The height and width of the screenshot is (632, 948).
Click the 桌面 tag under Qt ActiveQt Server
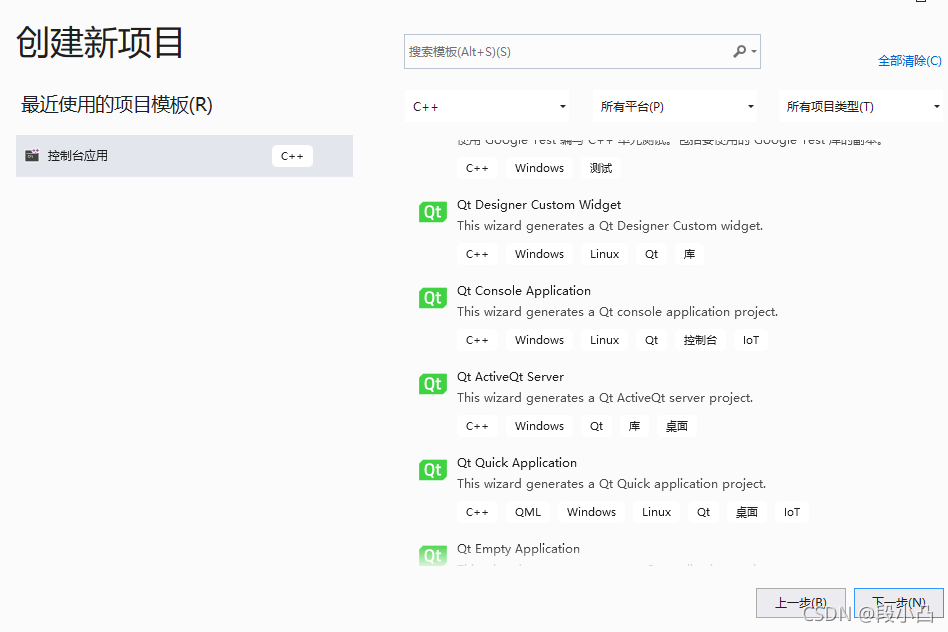[x=677, y=426]
